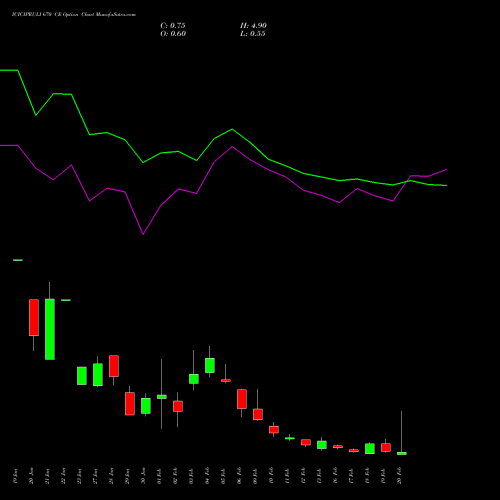
Task: Click the magenta indicator line's lowest dip
Action: pos(143,234)
